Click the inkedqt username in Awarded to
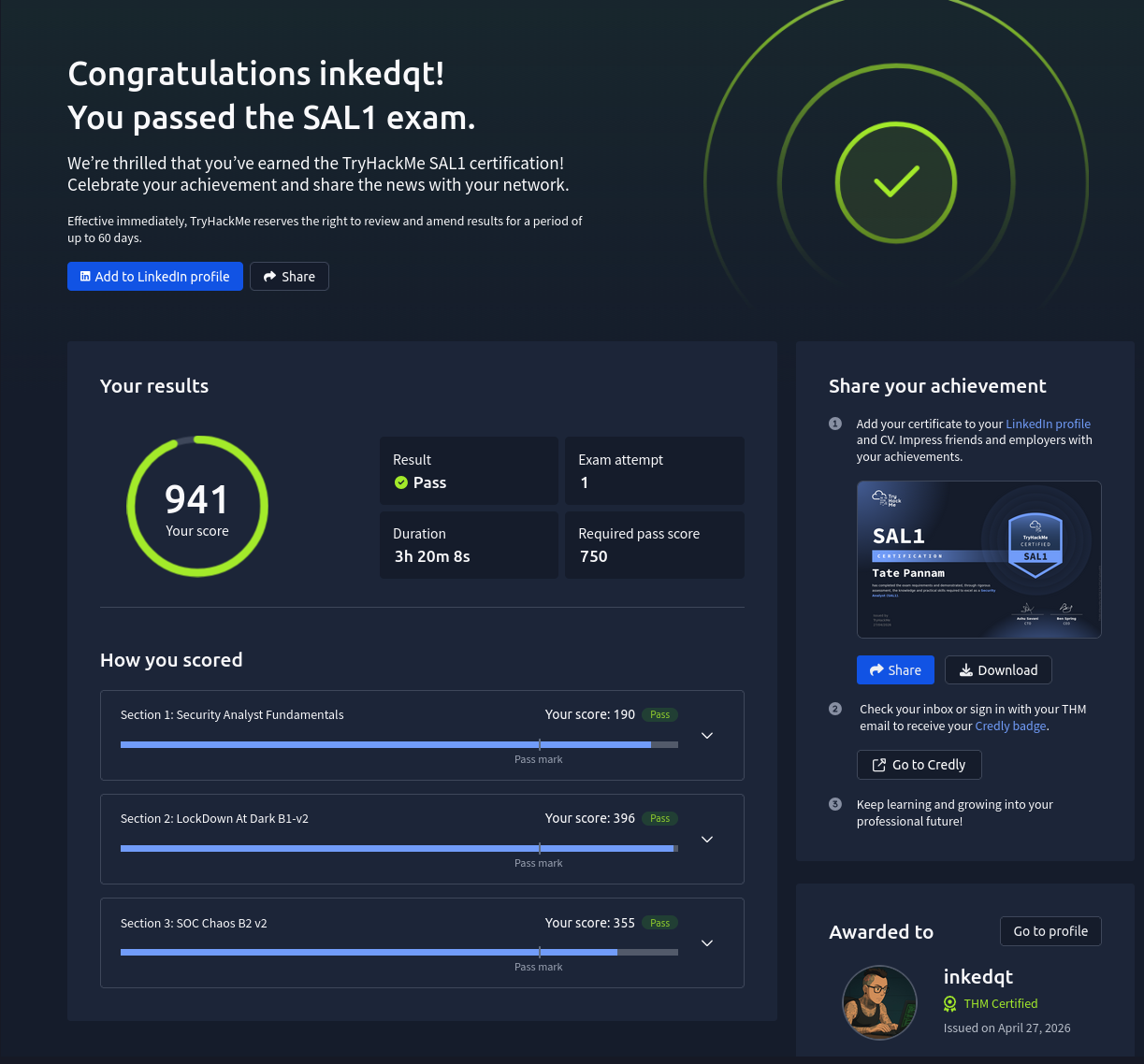 click(x=977, y=976)
